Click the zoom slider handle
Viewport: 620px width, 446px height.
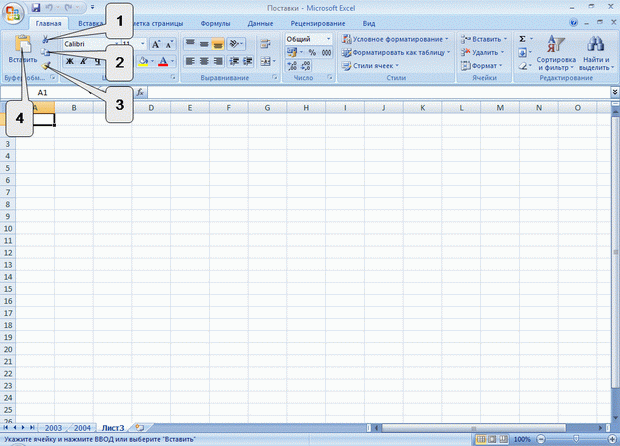point(576,439)
